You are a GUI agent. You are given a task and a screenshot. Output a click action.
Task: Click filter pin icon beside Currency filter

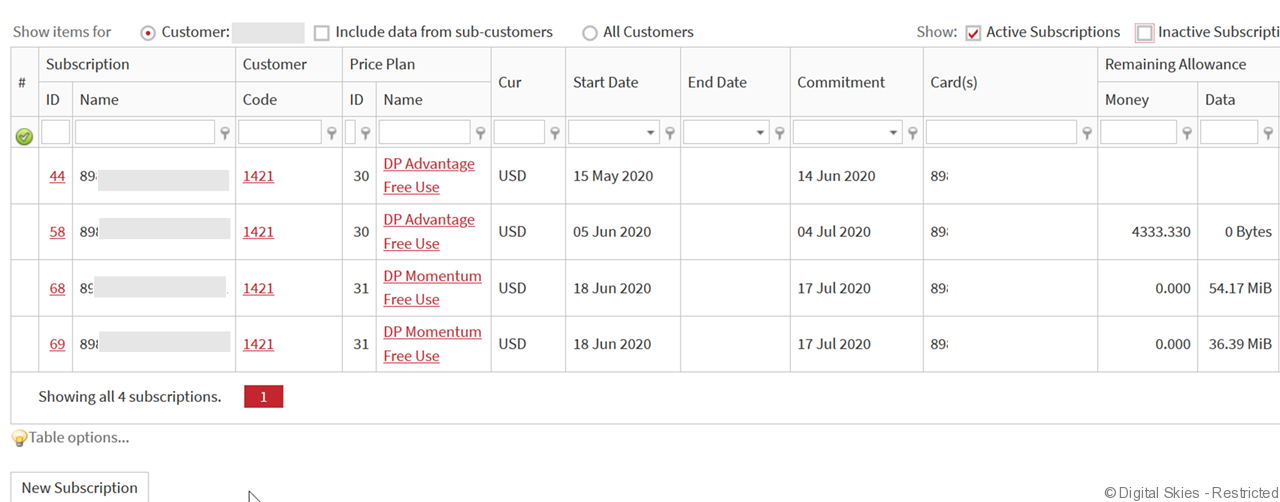pos(555,133)
